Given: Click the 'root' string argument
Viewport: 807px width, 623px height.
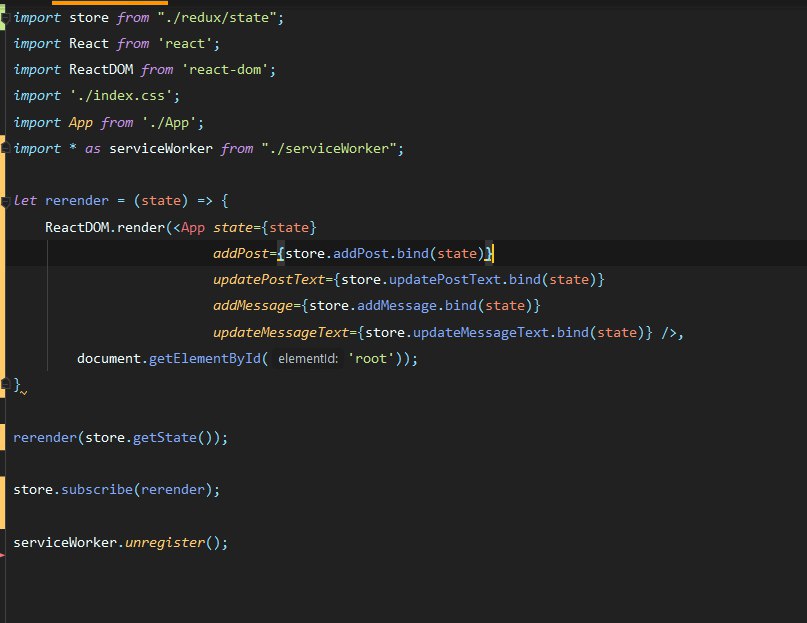Looking at the screenshot, I should point(371,358).
